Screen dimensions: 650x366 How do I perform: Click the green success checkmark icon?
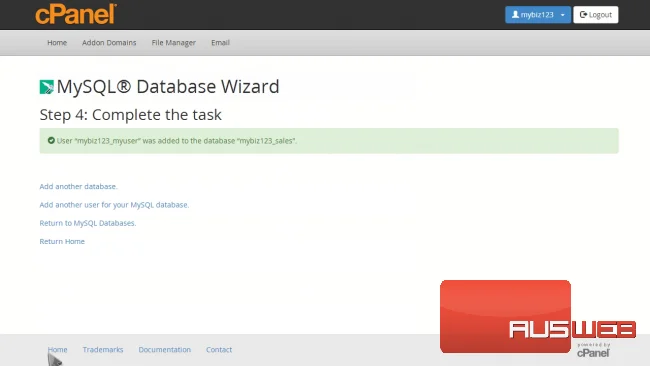51,141
